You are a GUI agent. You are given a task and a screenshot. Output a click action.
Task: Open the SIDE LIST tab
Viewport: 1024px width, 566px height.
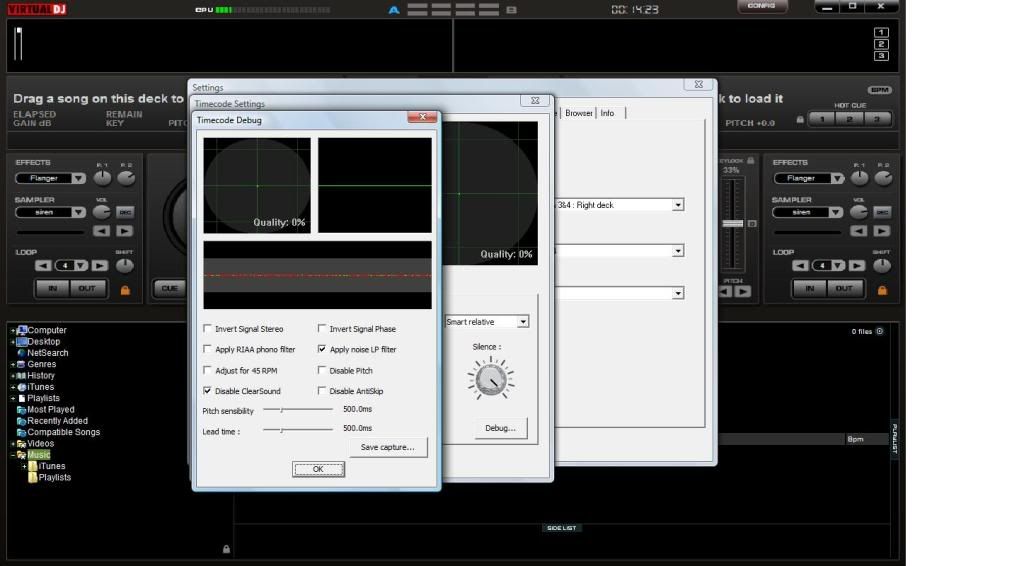[562, 527]
